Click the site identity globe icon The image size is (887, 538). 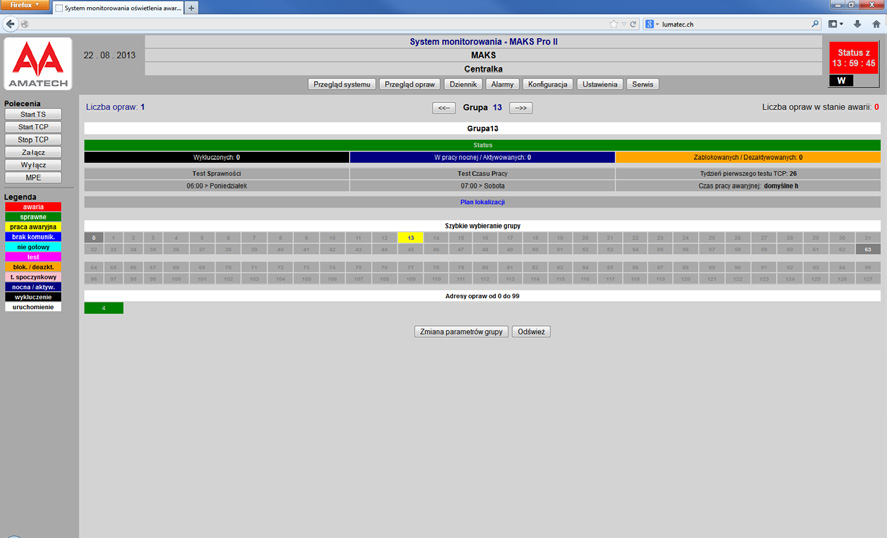(24, 24)
